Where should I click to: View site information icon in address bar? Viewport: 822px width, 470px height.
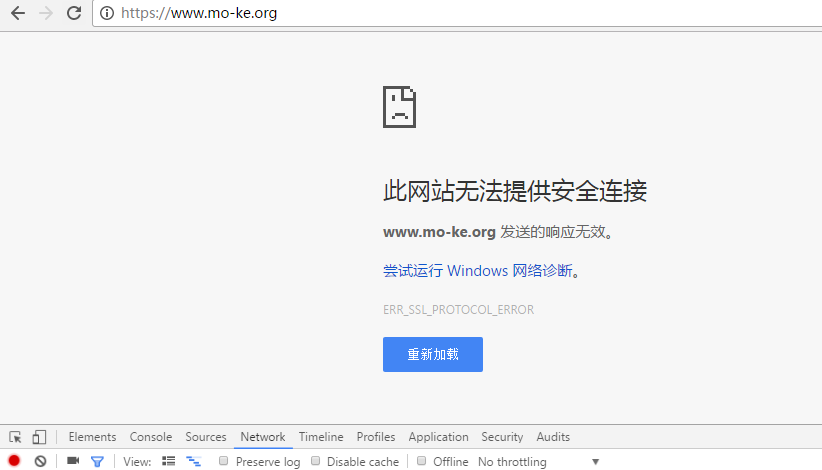pyautogui.click(x=107, y=13)
